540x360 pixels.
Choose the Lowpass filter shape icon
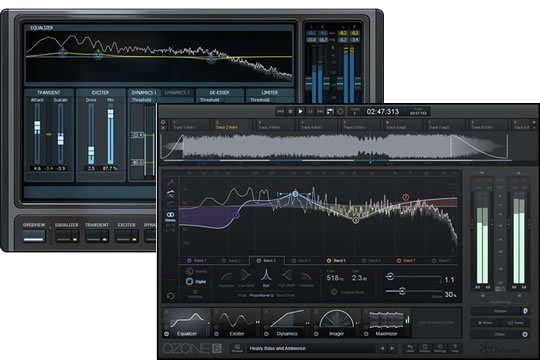pos(306,277)
